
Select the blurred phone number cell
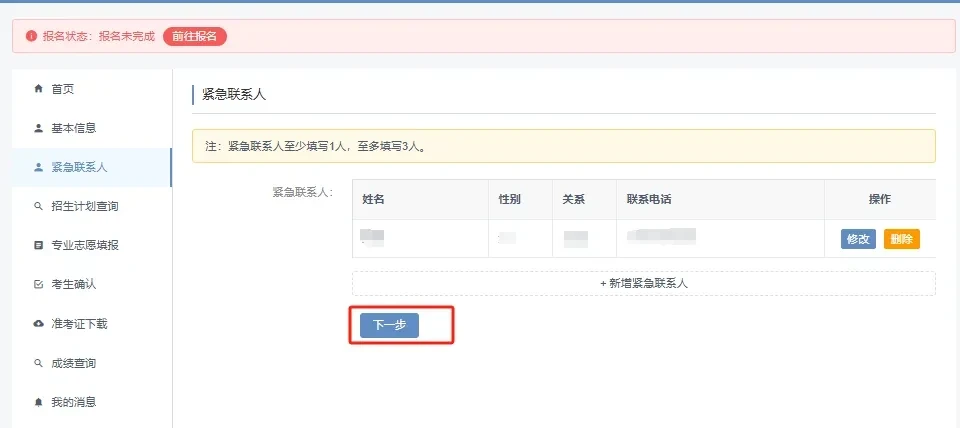point(660,238)
